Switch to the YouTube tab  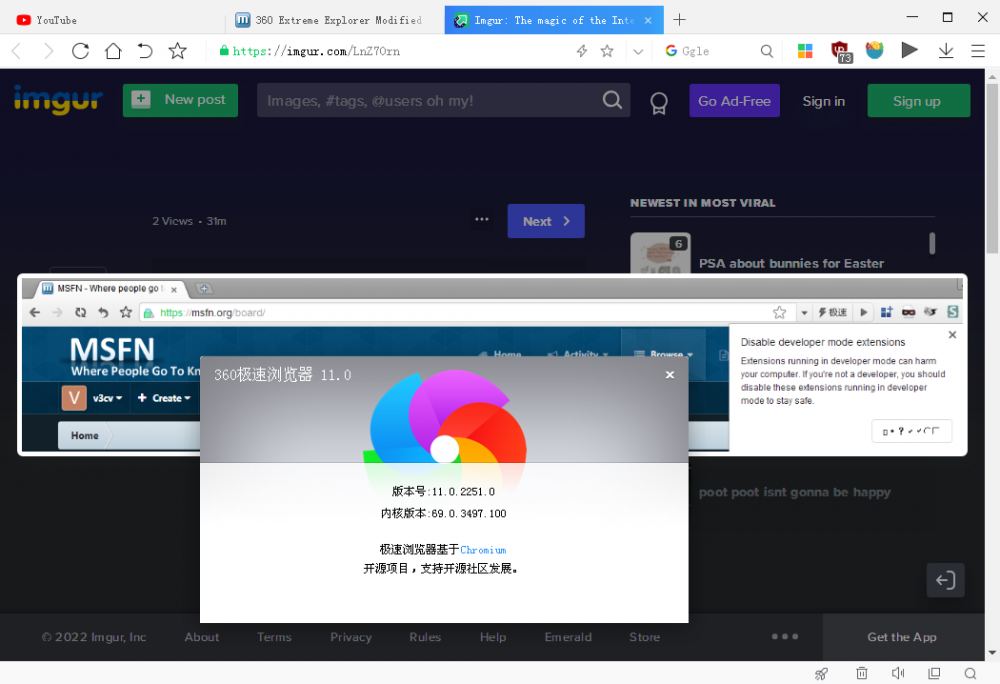(57, 20)
